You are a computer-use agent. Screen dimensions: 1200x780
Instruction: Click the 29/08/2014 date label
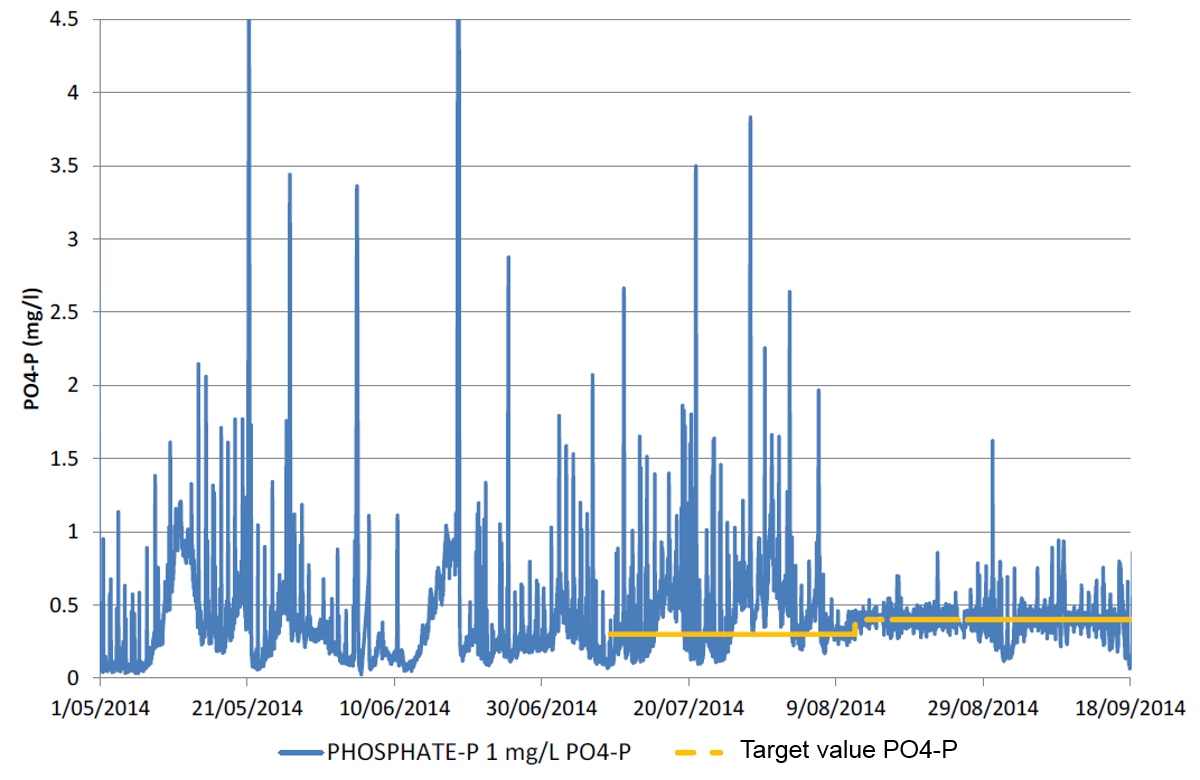click(x=983, y=708)
